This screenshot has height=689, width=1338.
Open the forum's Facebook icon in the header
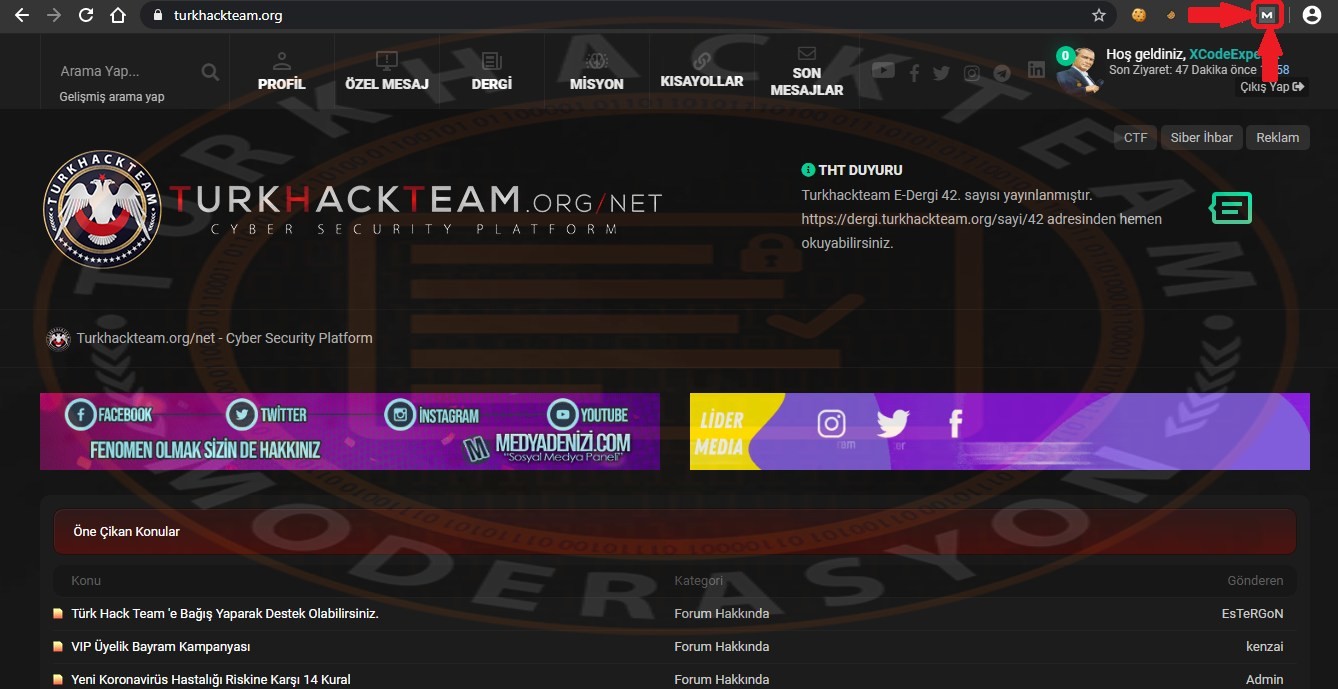pos(914,73)
